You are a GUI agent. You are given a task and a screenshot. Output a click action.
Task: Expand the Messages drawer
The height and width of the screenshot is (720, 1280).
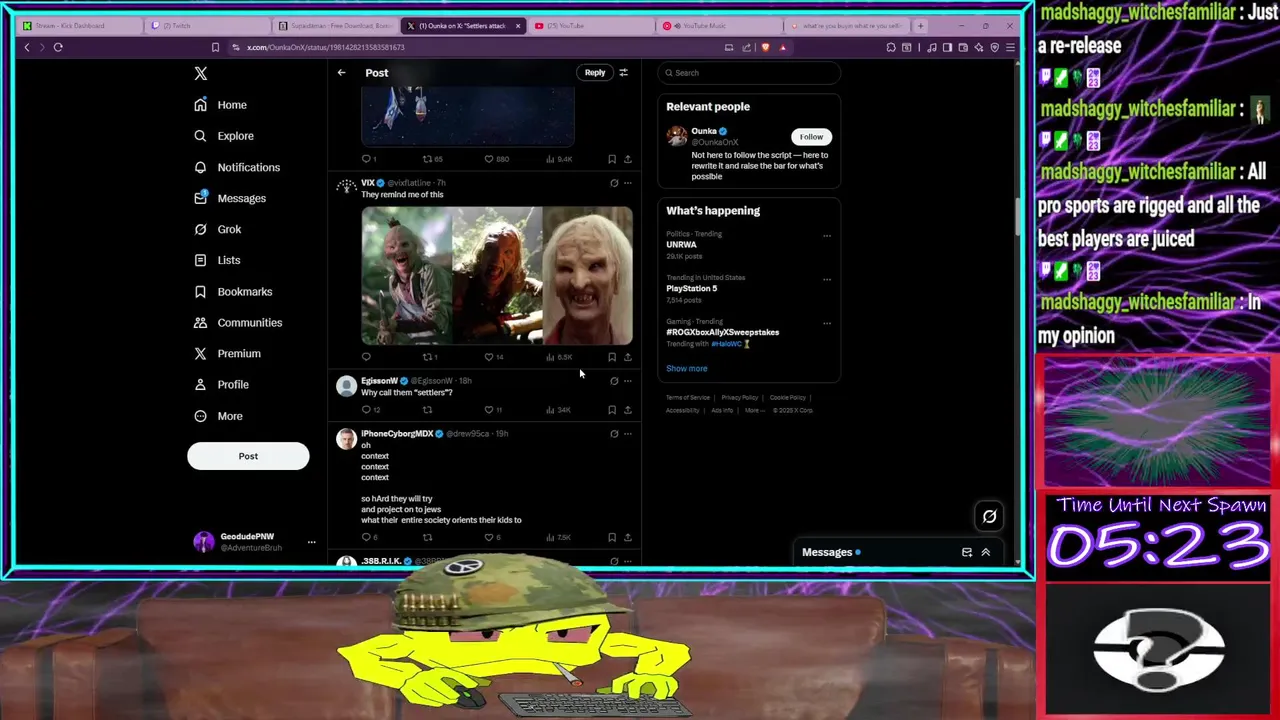[x=985, y=553]
